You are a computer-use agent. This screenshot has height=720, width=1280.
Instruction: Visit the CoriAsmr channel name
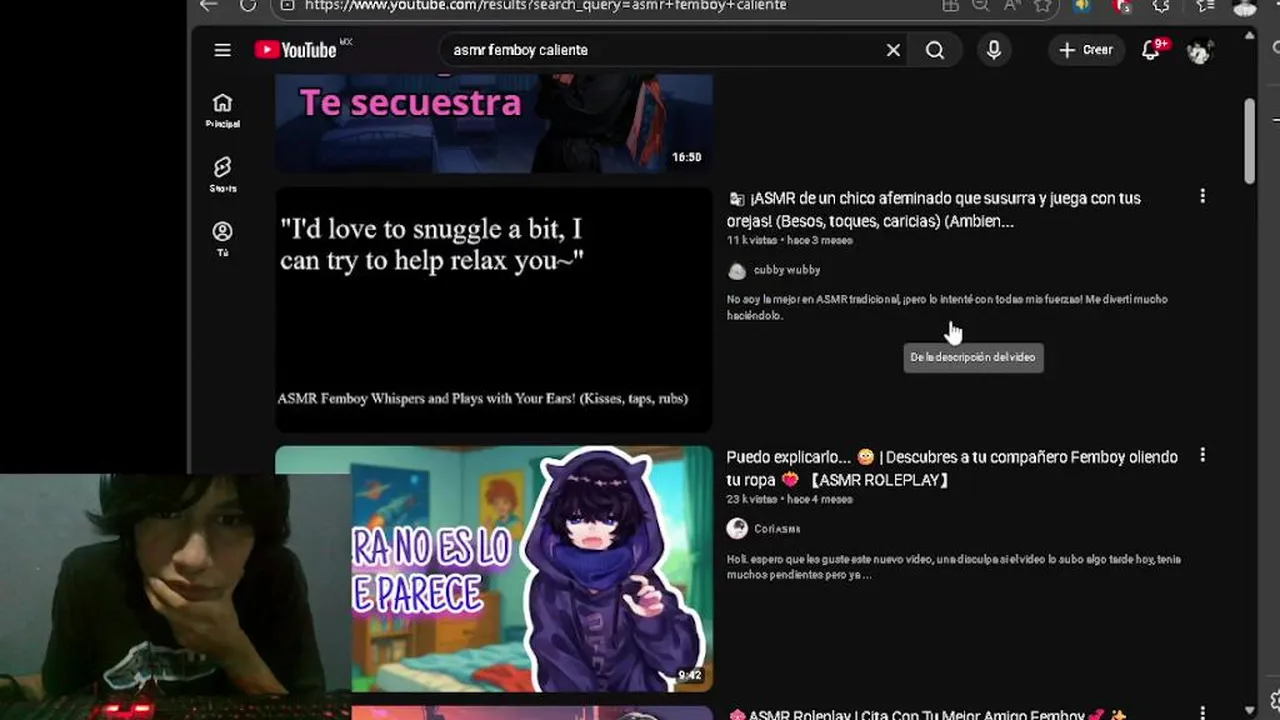pyautogui.click(x=777, y=529)
